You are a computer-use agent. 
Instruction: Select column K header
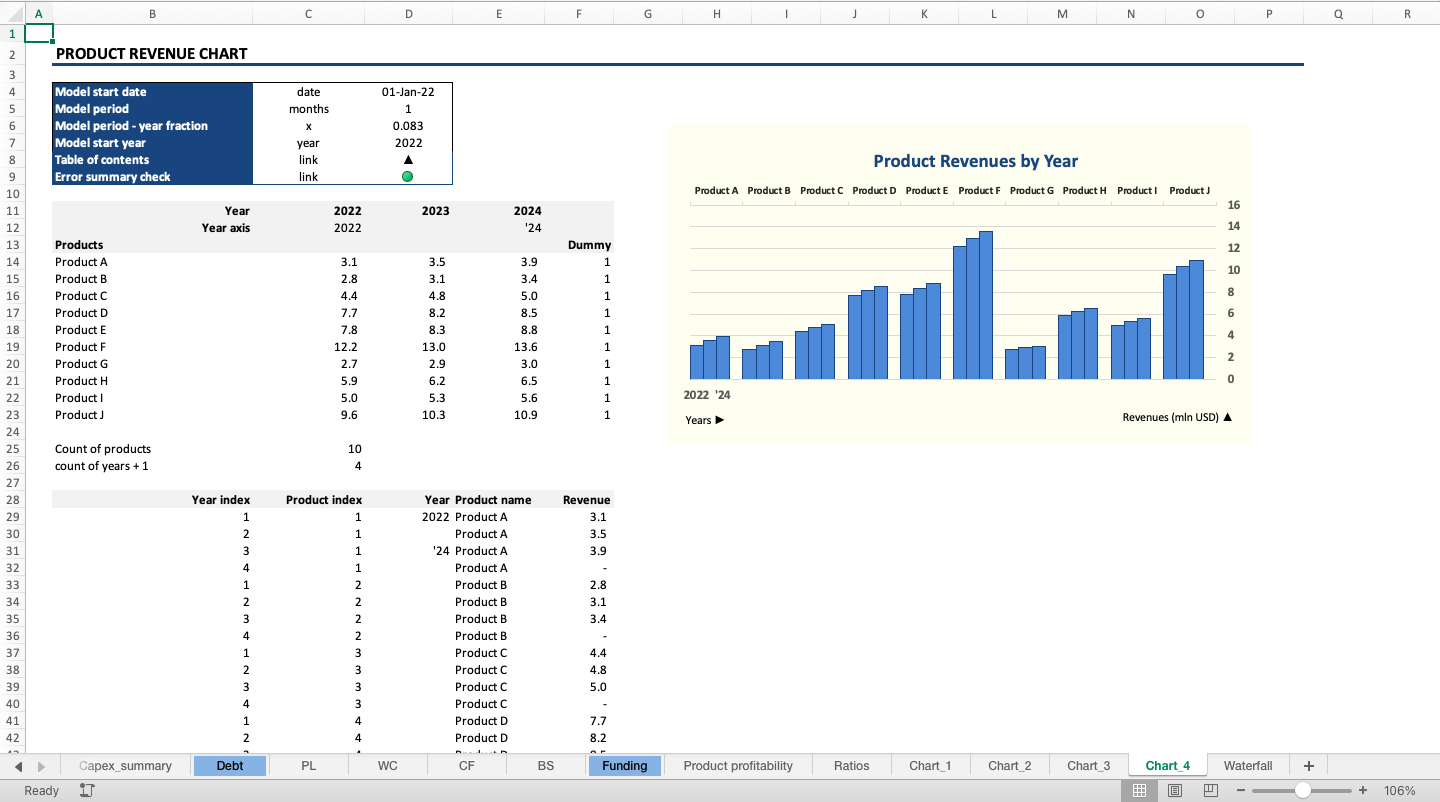(924, 14)
